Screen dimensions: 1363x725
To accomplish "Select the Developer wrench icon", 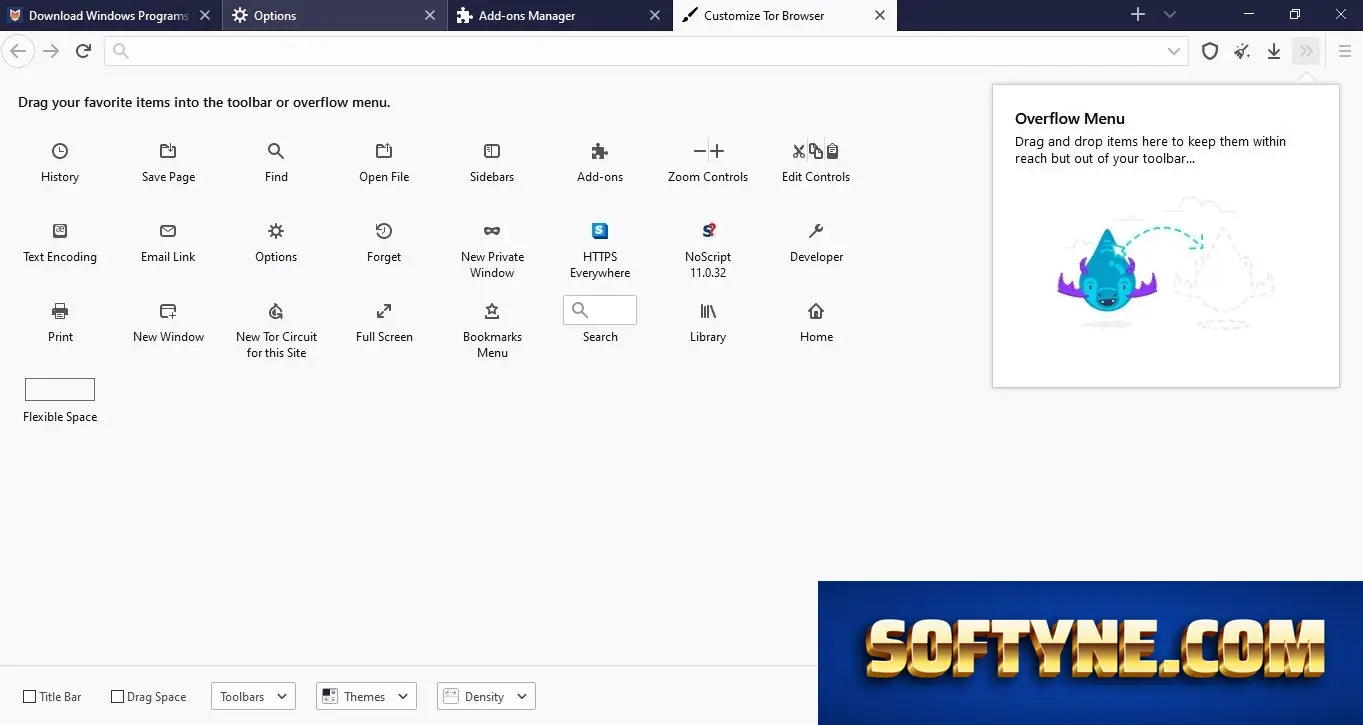I will click(816, 231).
